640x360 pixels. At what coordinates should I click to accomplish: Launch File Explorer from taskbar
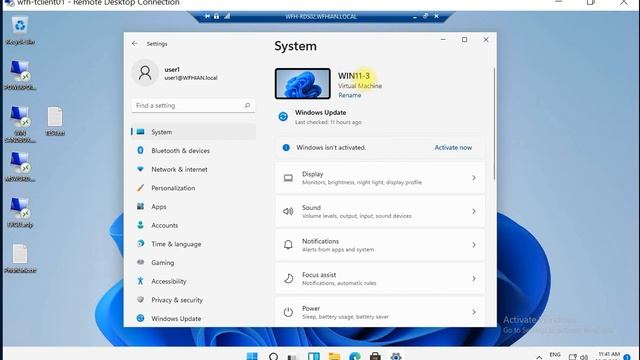click(334, 356)
